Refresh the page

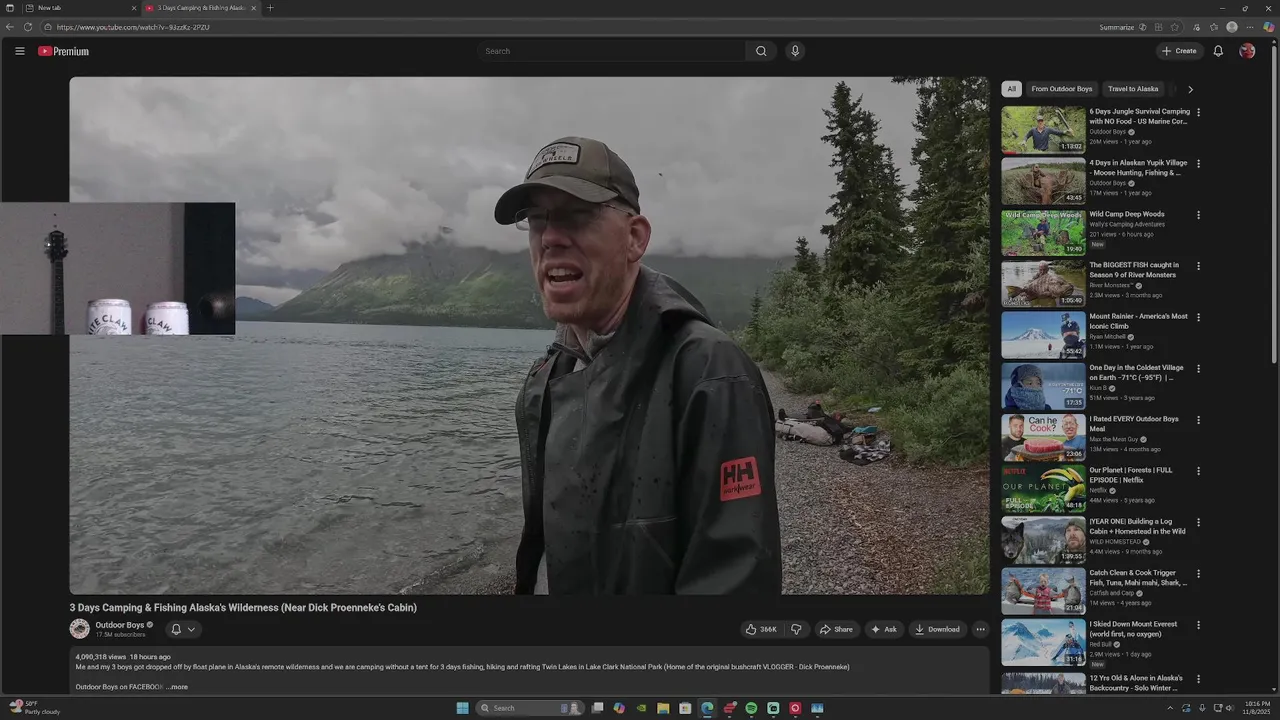coord(28,27)
